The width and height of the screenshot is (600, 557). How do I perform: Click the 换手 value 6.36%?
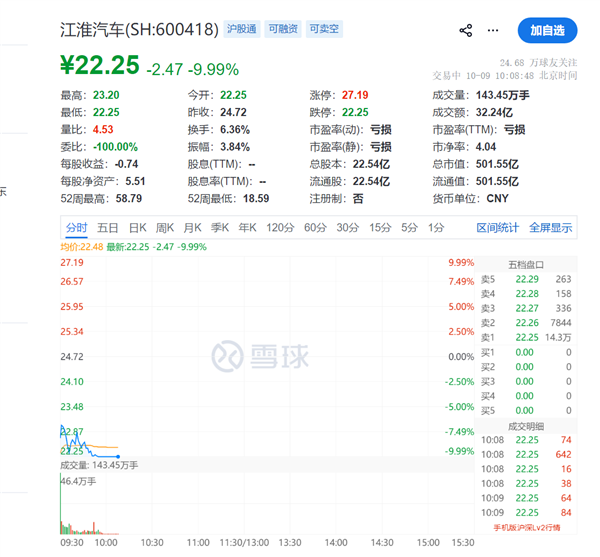[235, 130]
